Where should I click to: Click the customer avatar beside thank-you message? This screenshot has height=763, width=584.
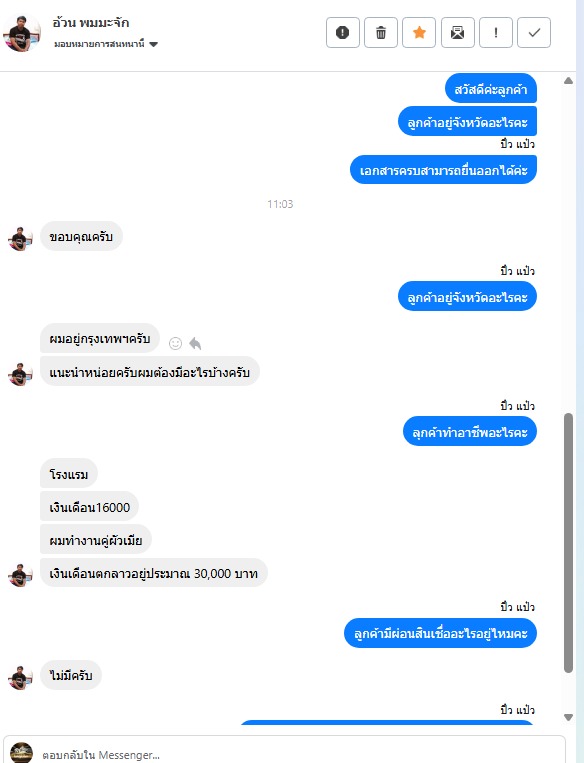click(20, 238)
